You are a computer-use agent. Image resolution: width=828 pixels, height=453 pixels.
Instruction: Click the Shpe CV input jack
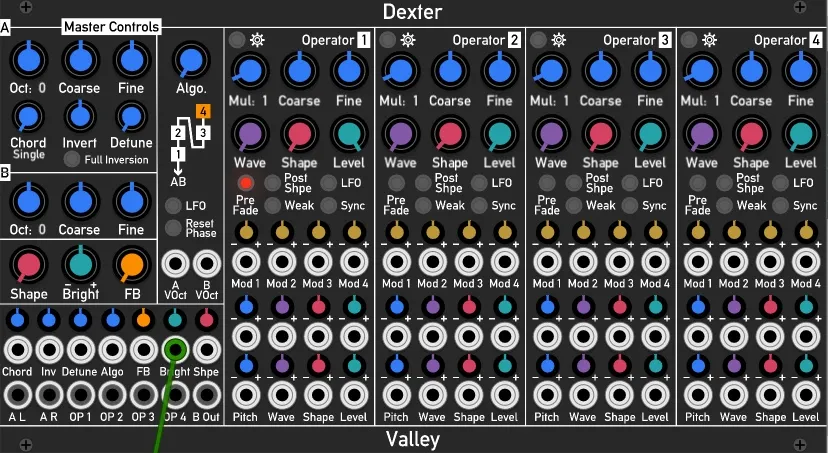tap(206, 350)
